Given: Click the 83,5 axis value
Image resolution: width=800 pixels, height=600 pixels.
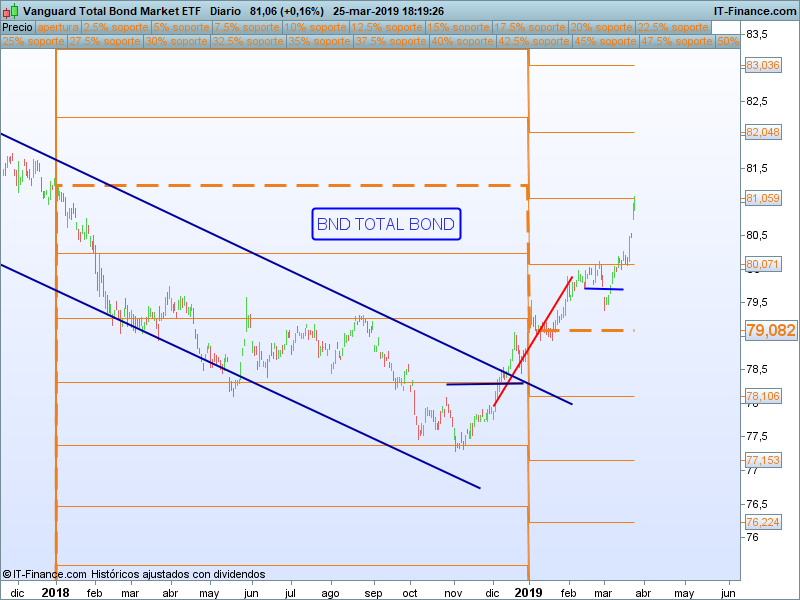Looking at the screenshot, I should [757, 34].
